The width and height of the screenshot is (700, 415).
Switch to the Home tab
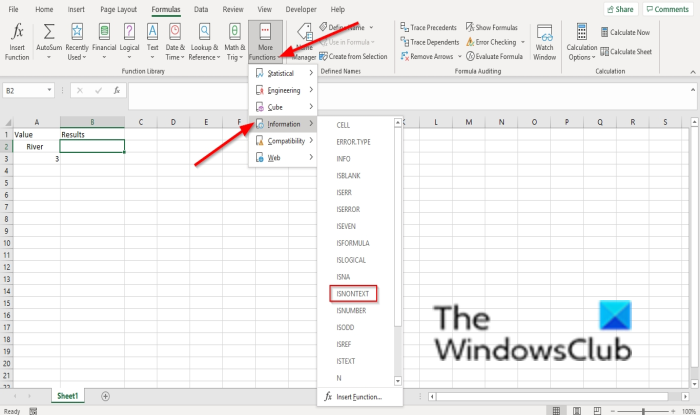[x=44, y=9]
